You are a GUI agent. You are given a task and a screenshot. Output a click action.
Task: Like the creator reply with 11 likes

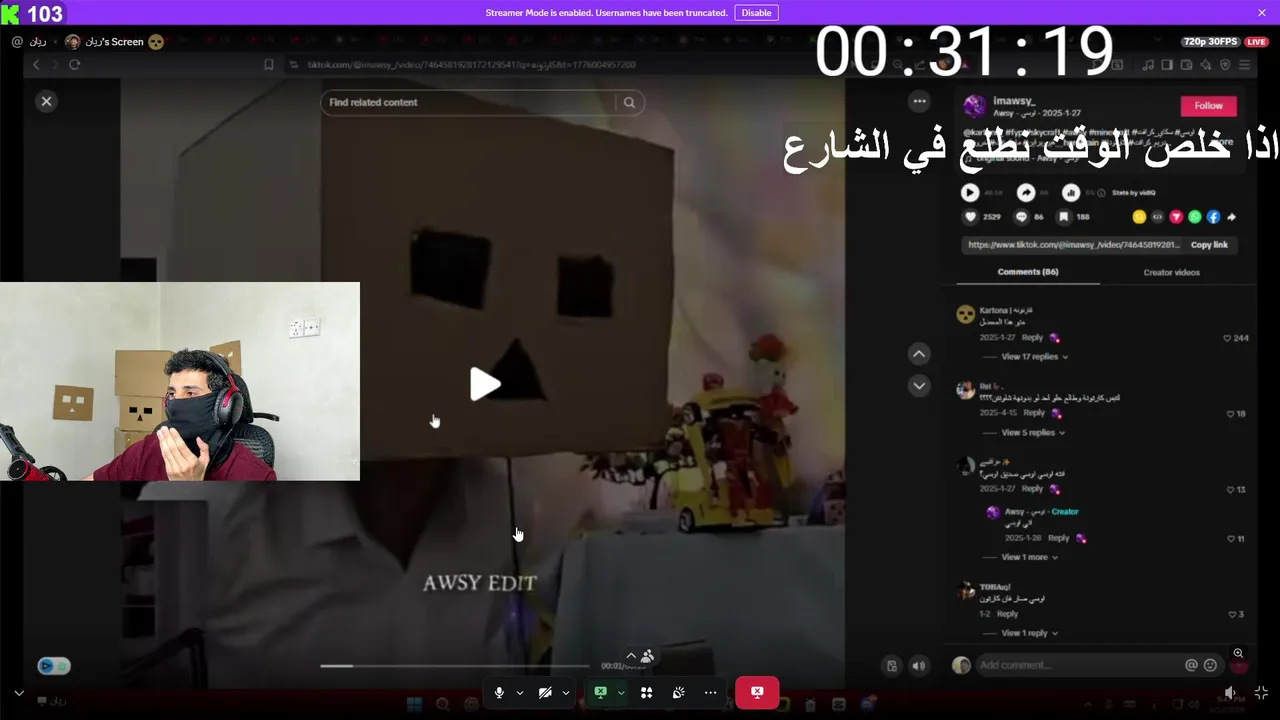pos(1231,539)
